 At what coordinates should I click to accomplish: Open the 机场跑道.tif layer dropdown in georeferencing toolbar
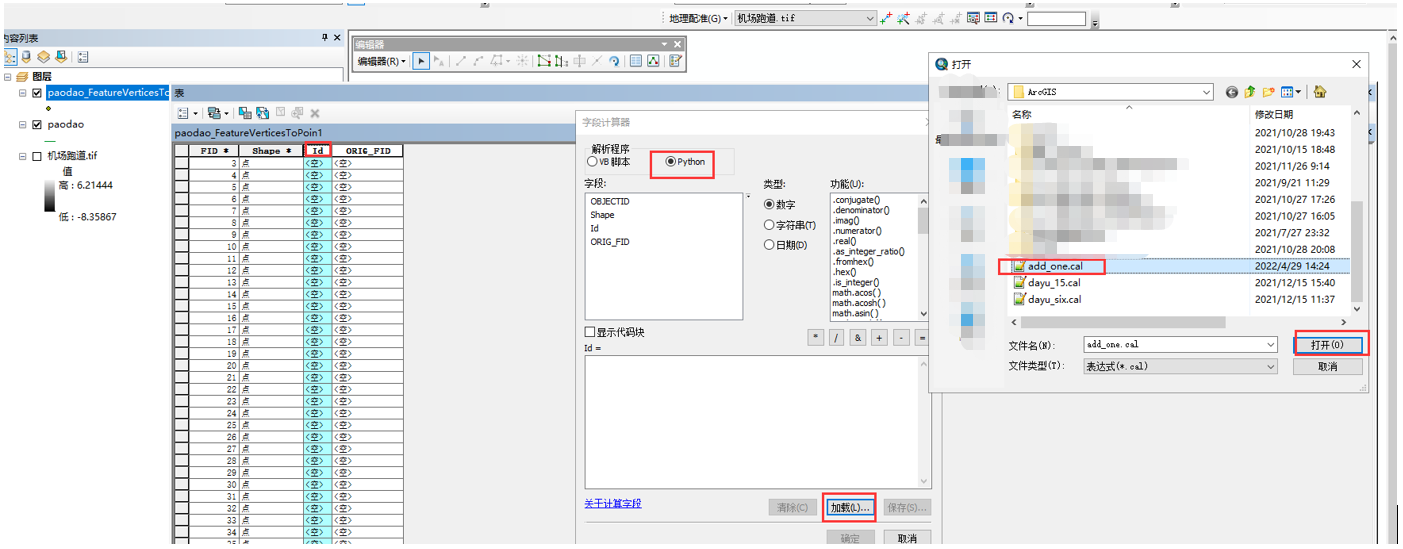tap(868, 18)
